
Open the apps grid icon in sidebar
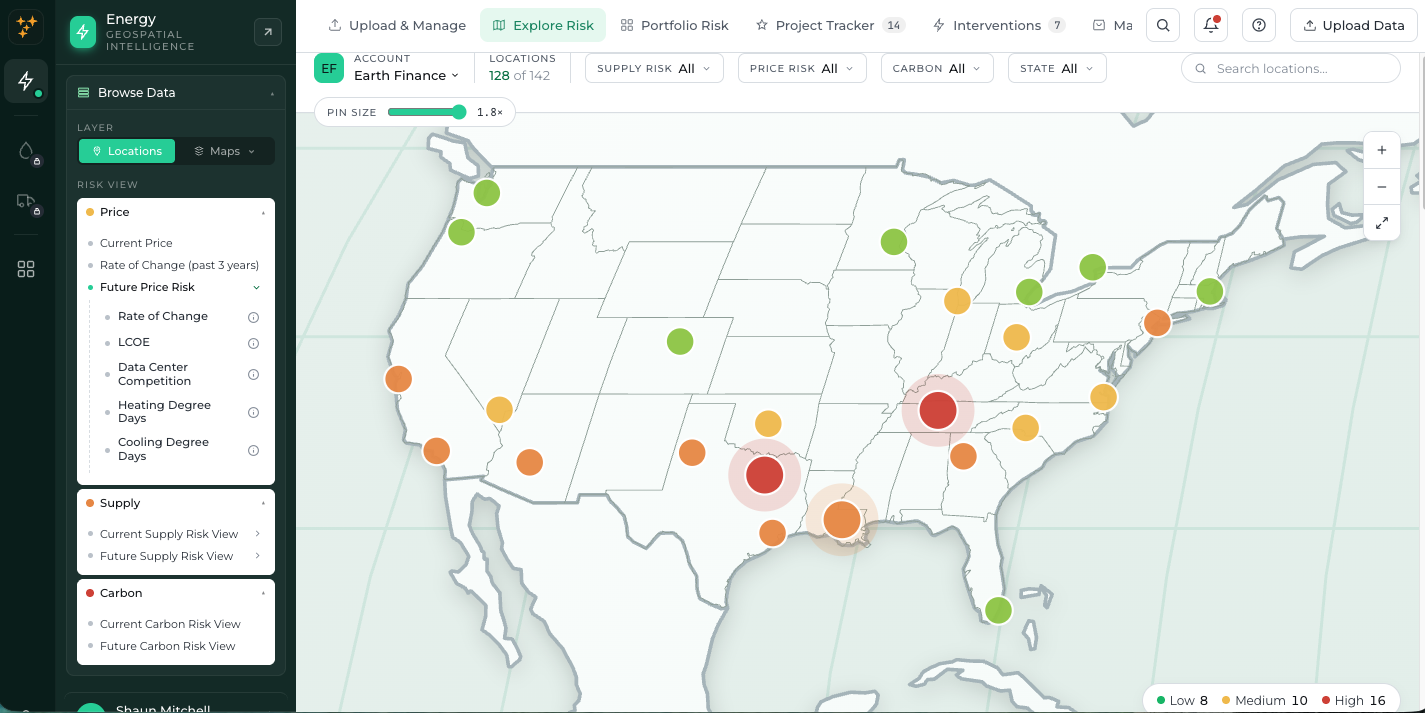26,269
